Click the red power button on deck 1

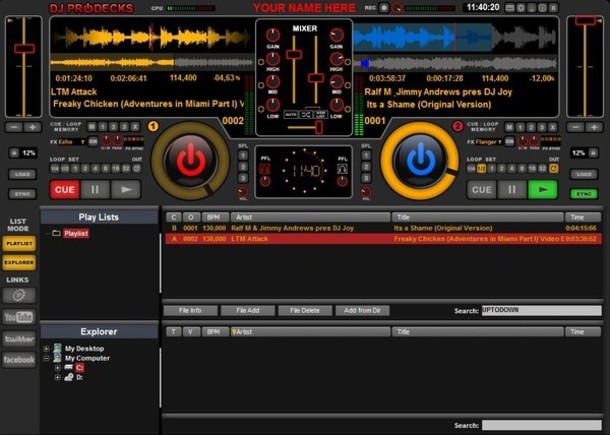tap(191, 161)
